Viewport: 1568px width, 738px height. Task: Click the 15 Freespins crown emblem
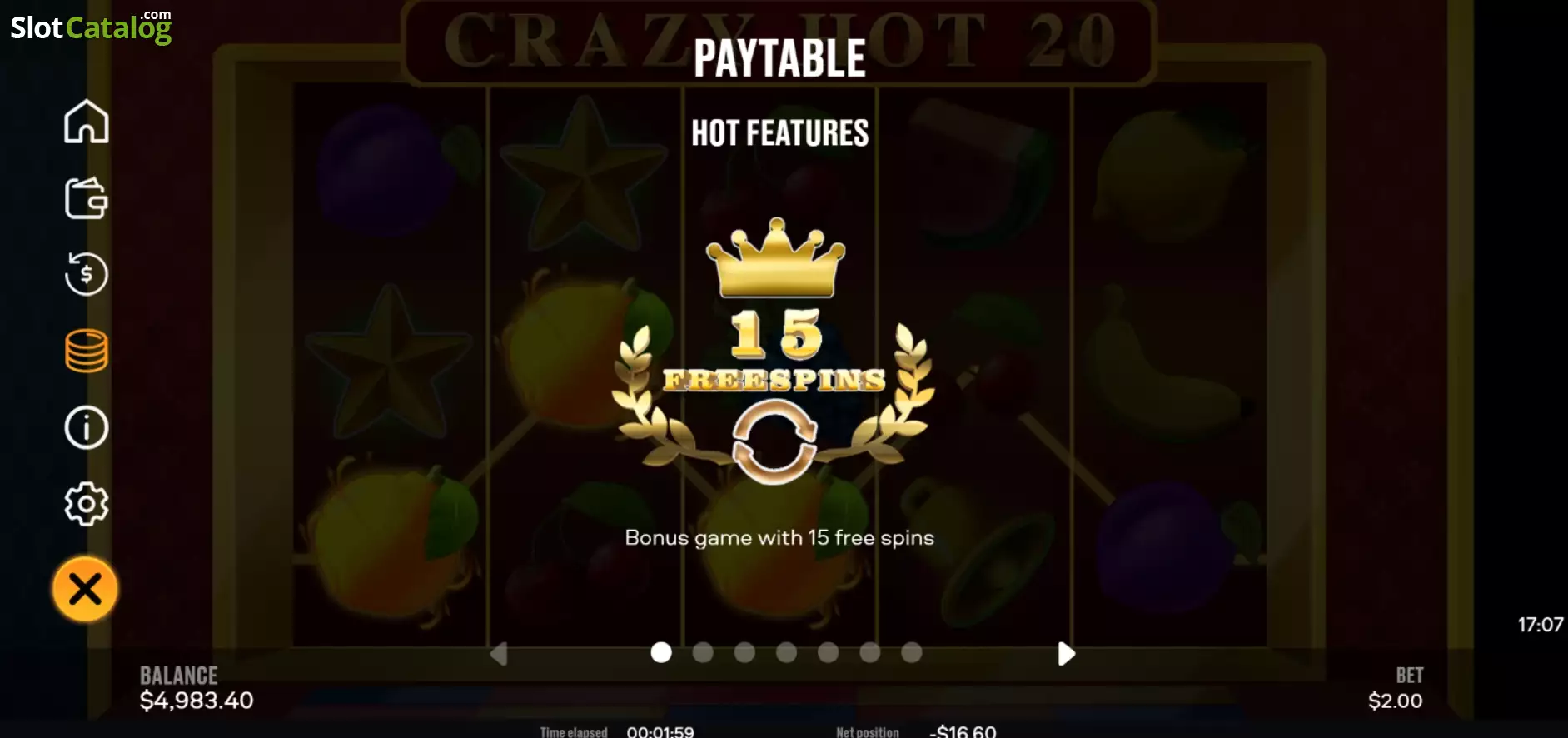(774, 351)
